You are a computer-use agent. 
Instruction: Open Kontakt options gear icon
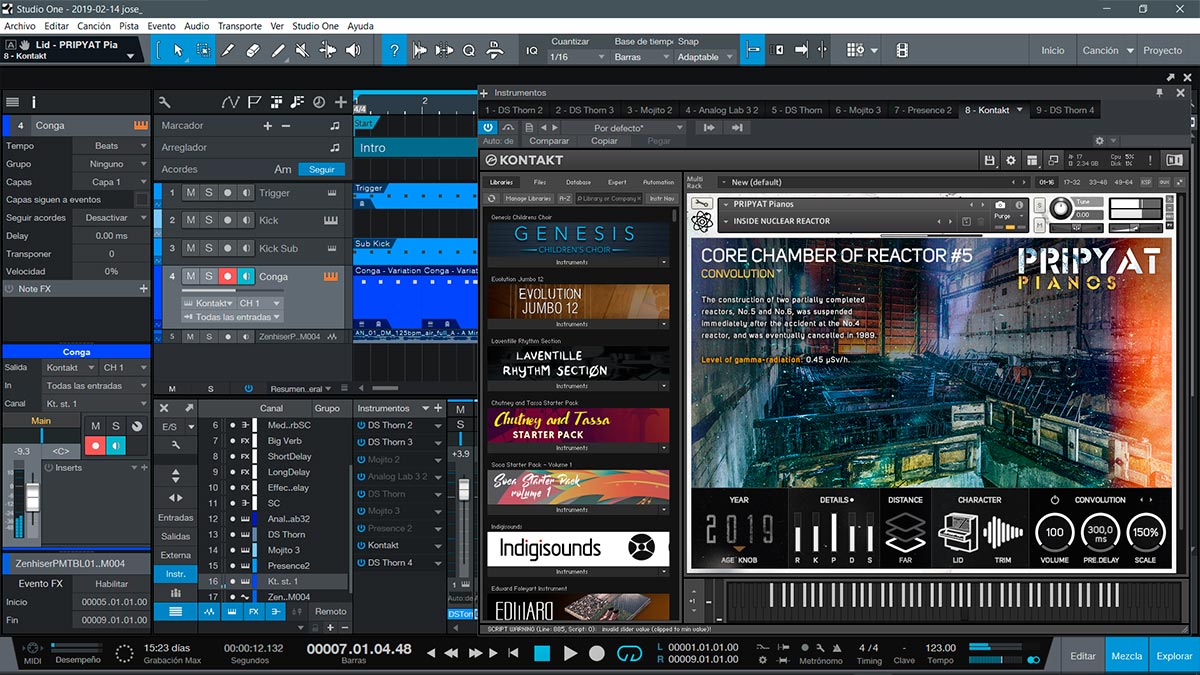1010,160
